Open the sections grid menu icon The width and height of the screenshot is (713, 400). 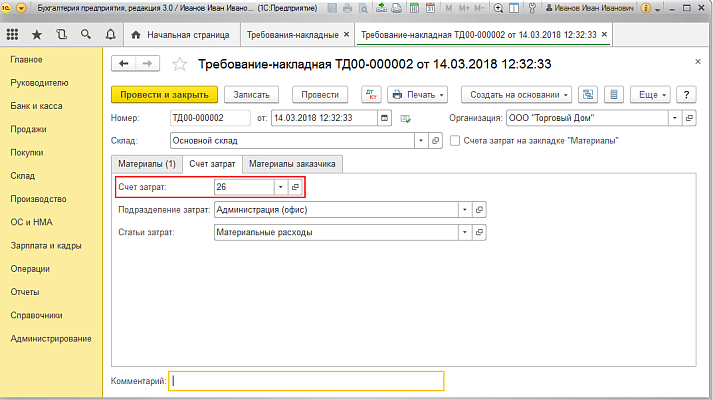(13, 35)
